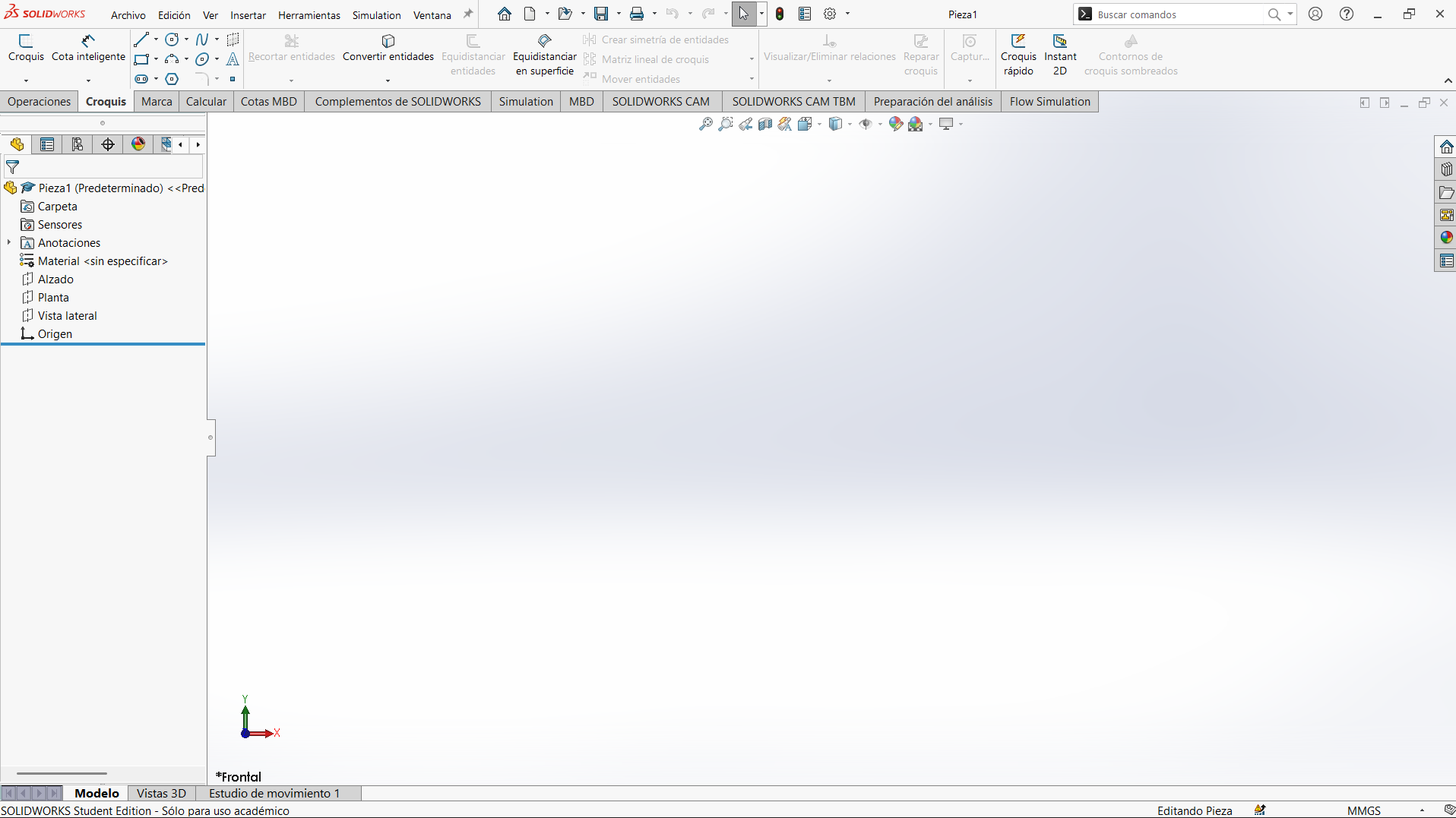Open Estudio de movimiento 1 tab

(274, 793)
